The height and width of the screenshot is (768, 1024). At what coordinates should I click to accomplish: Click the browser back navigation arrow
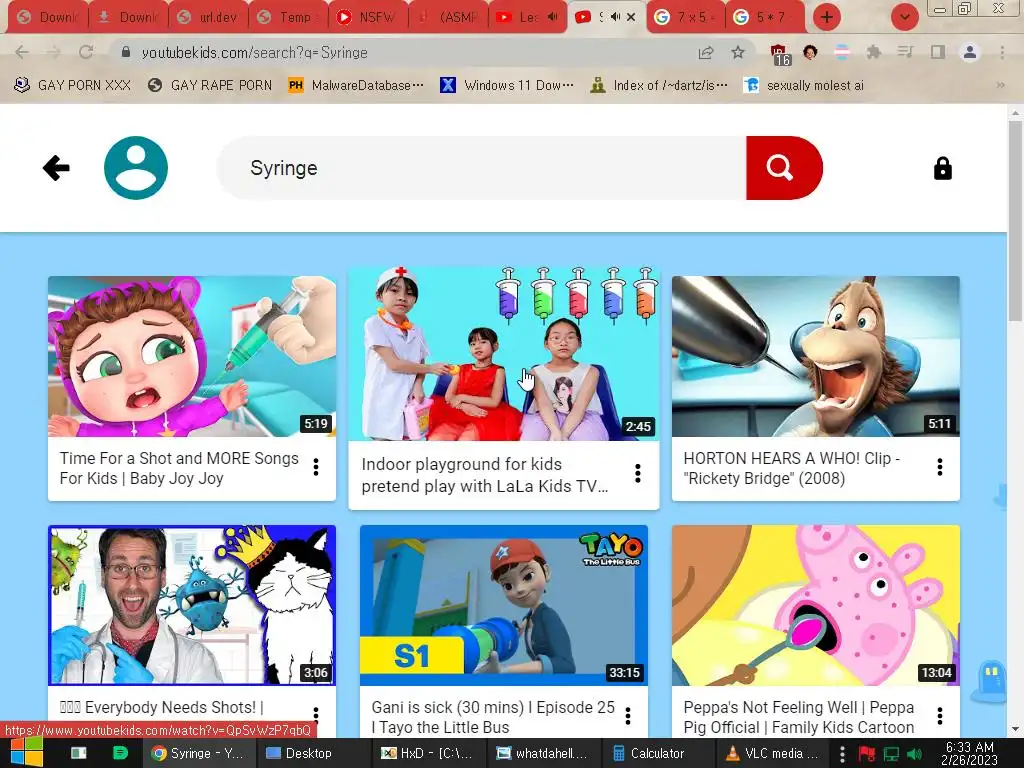[x=22, y=52]
